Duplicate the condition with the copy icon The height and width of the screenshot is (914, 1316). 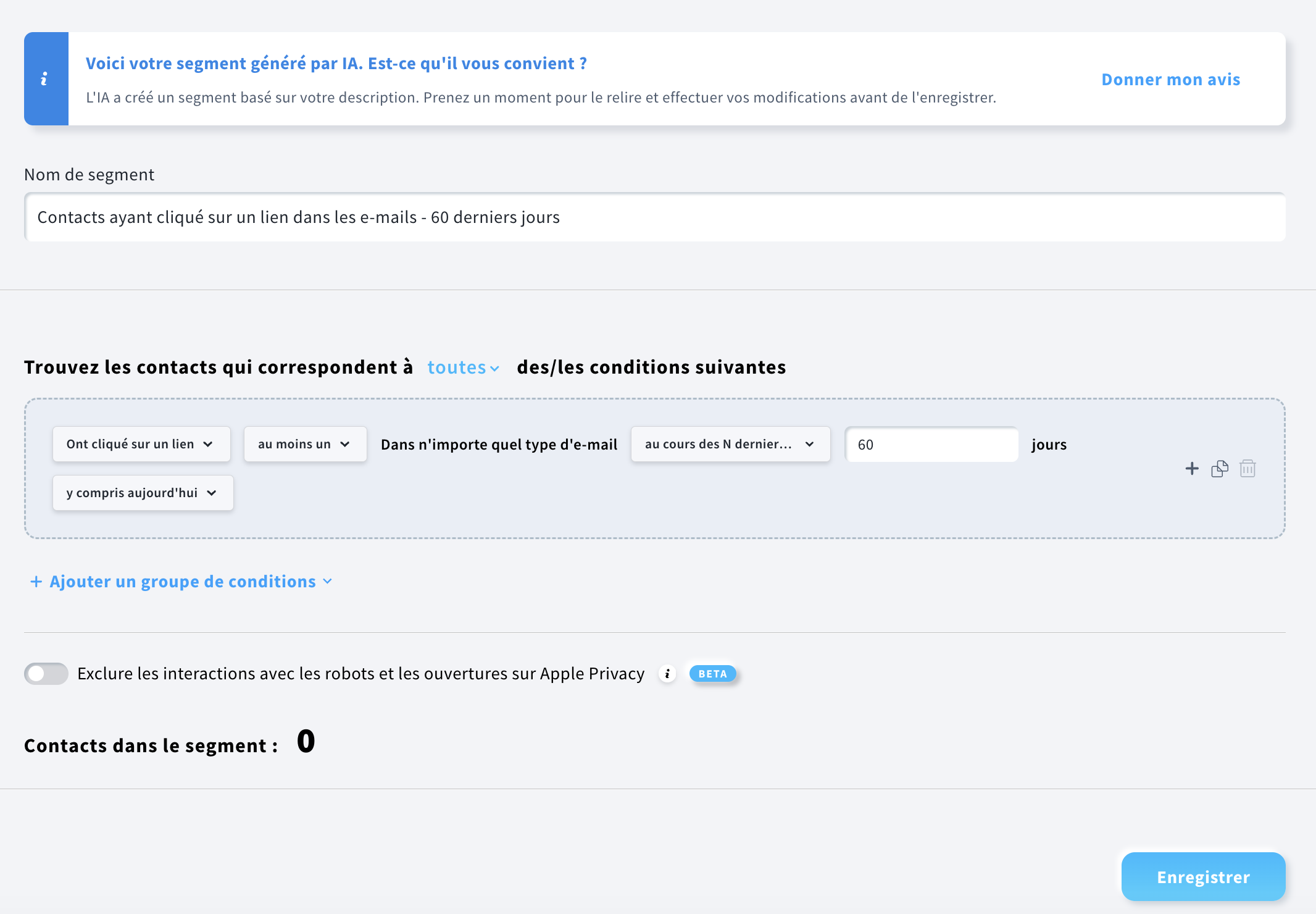[1220, 469]
